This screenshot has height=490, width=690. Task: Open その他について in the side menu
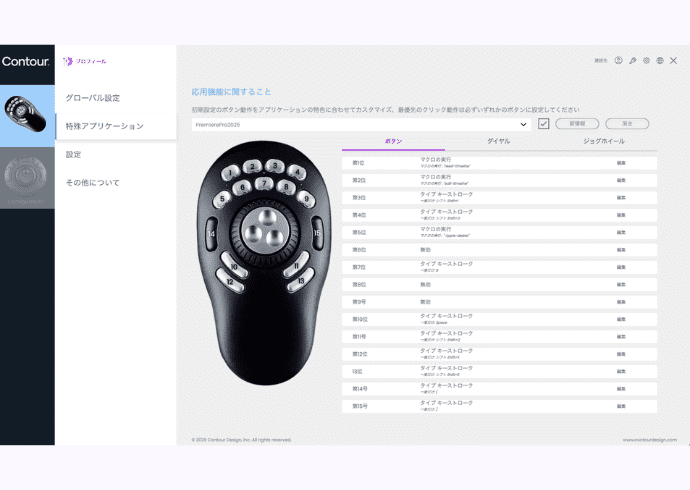pos(93,182)
